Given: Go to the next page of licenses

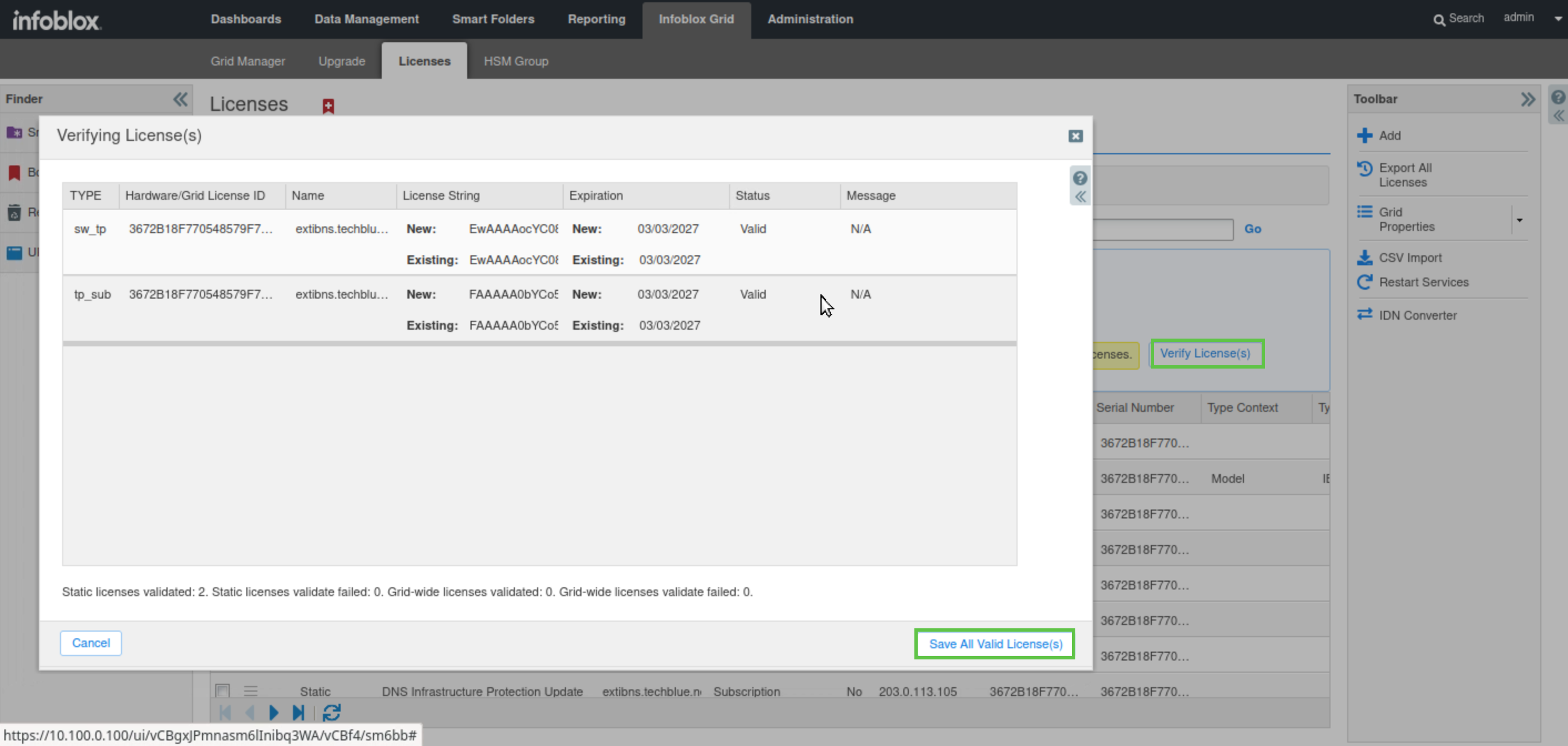Looking at the screenshot, I should click(x=274, y=713).
